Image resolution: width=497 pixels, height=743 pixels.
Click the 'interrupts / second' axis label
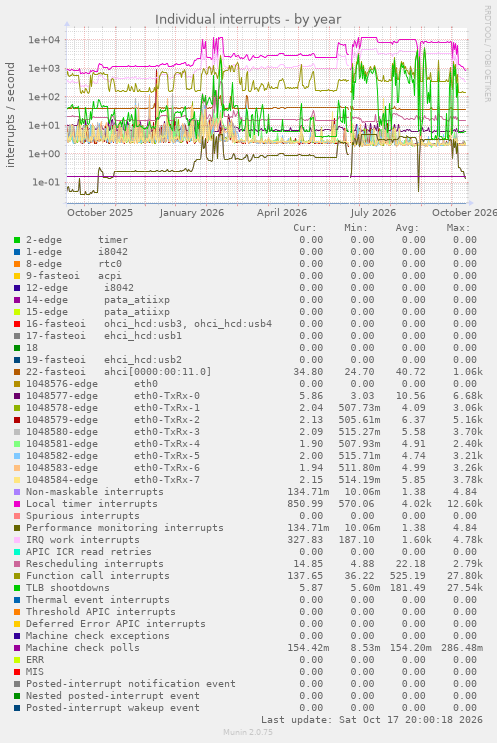click(10, 115)
